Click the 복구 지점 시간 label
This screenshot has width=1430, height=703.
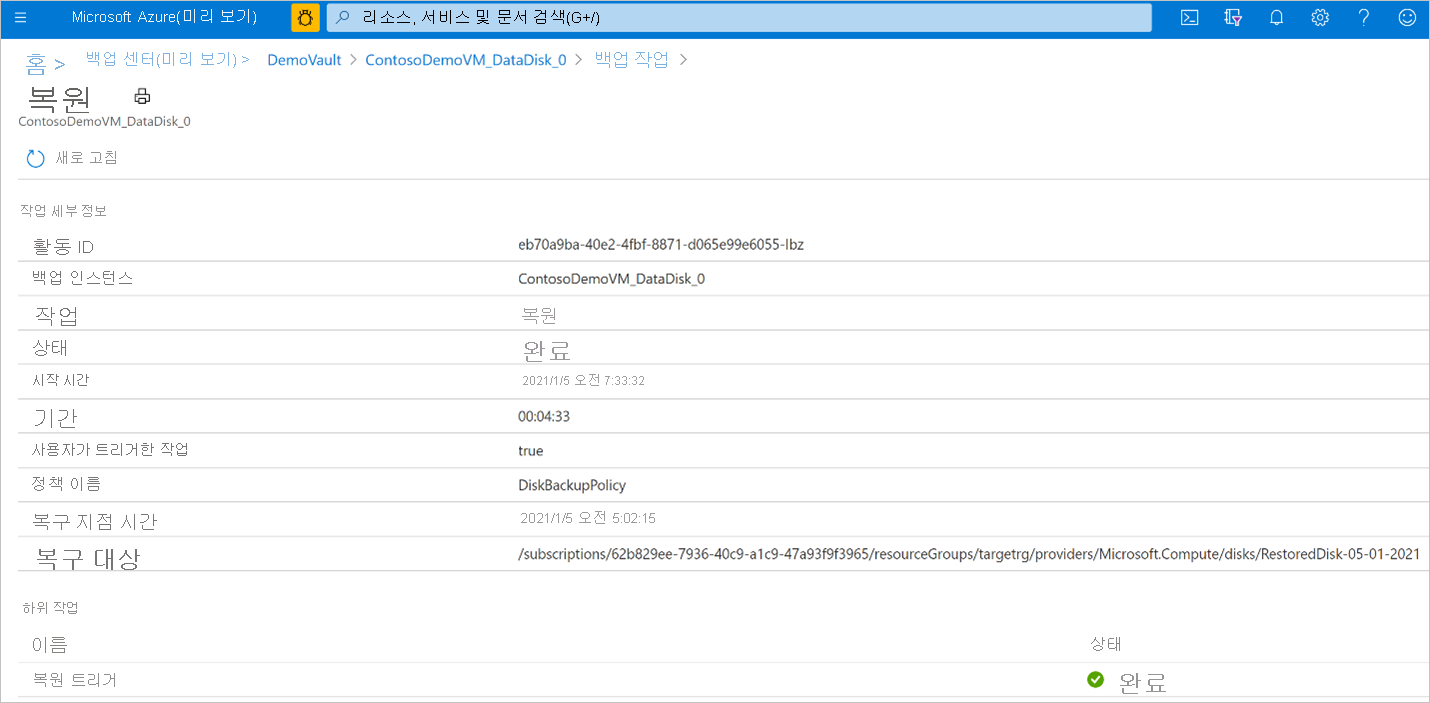tap(95, 522)
